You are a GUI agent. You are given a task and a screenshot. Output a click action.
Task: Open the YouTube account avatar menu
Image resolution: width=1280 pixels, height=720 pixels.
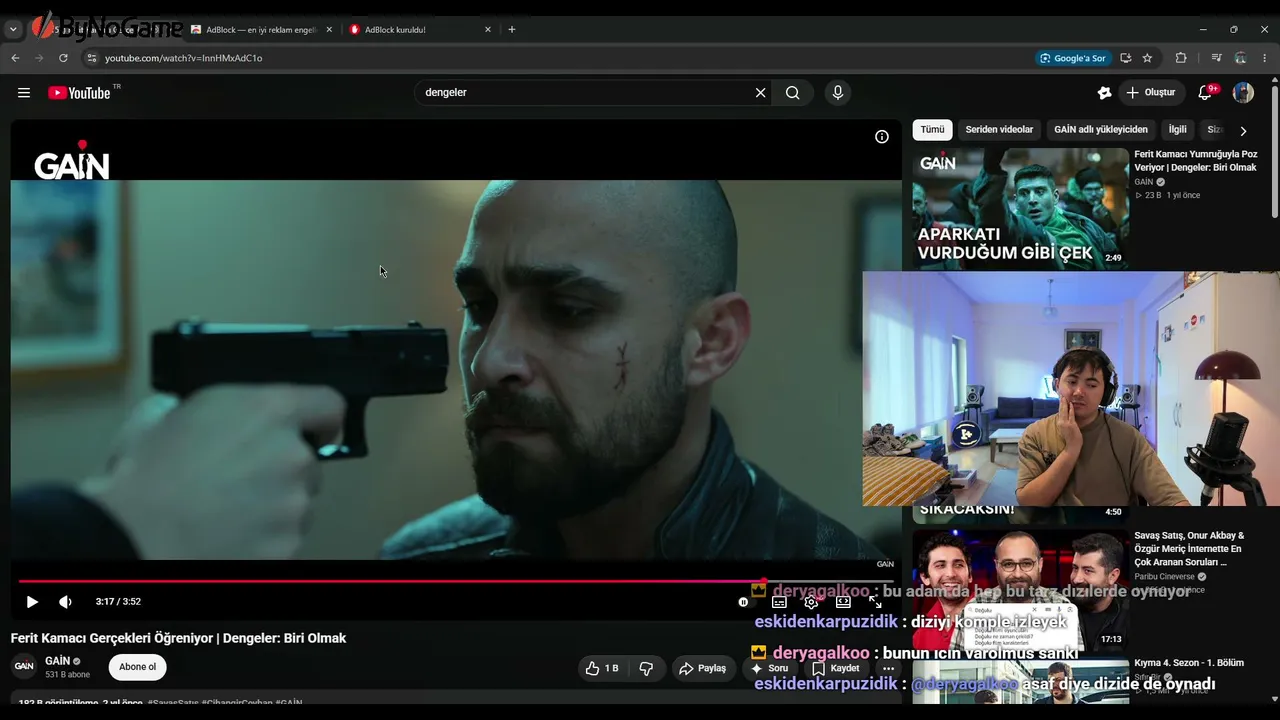1243,93
